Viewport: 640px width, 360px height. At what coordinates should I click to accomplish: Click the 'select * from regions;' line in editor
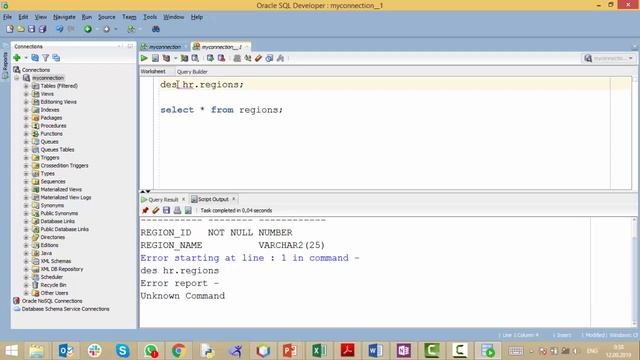click(222, 110)
